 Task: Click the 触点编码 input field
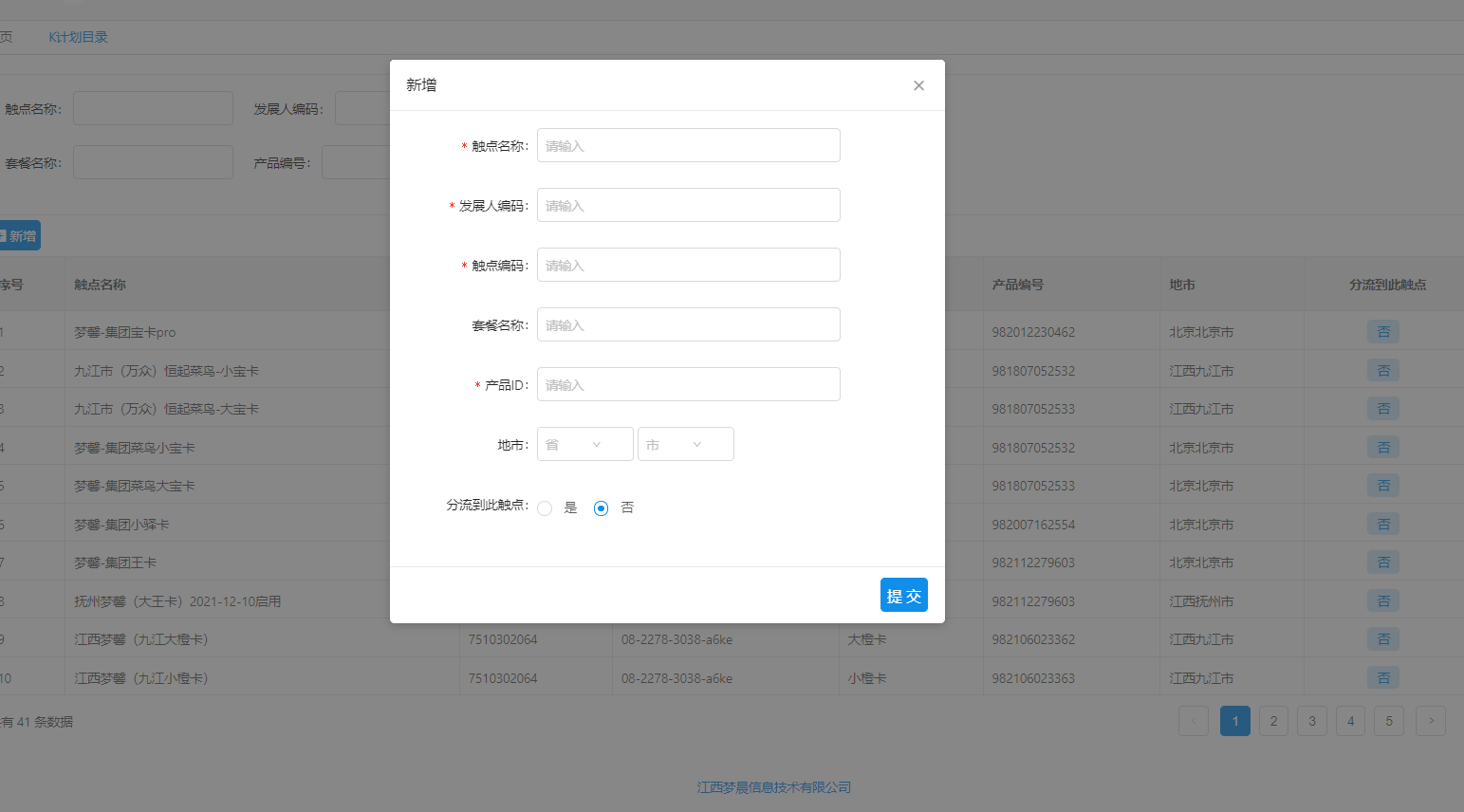point(688,265)
